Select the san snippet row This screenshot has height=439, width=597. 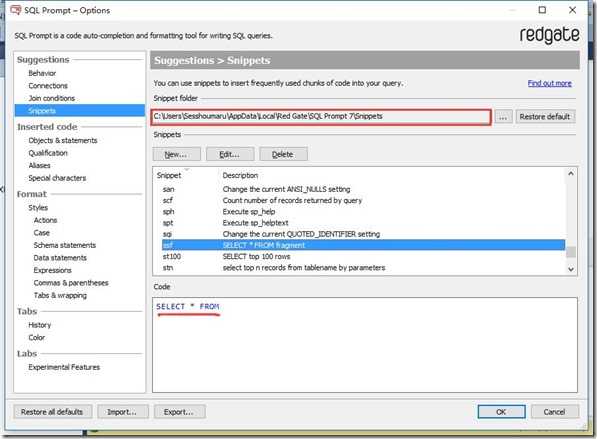tap(364, 189)
